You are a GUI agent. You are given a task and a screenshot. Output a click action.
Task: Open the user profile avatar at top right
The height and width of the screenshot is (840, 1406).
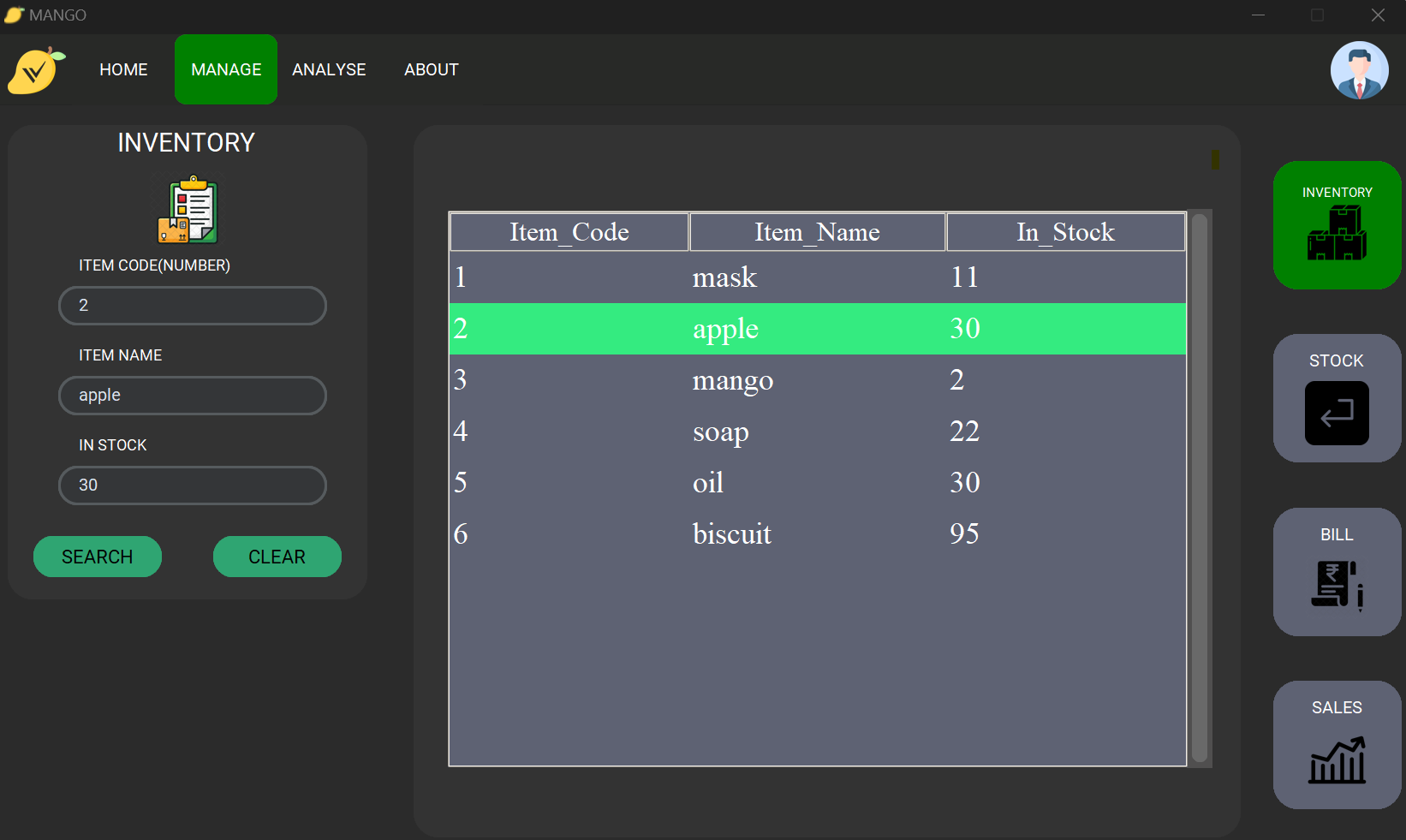point(1360,70)
